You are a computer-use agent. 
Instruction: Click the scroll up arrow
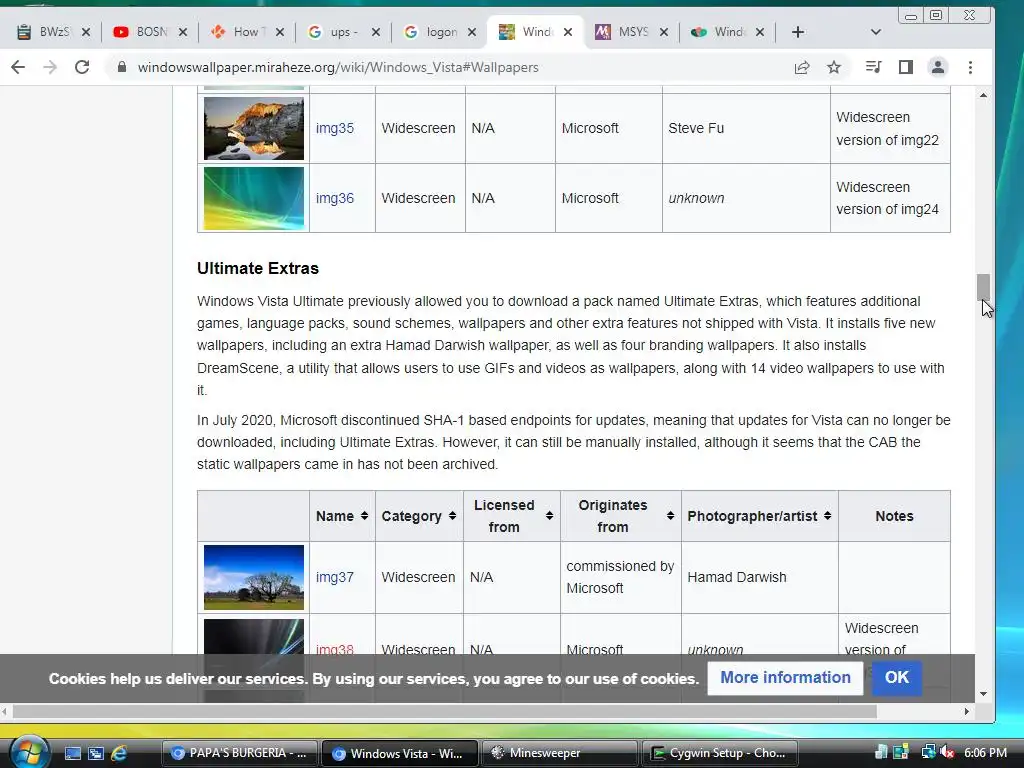coord(984,95)
